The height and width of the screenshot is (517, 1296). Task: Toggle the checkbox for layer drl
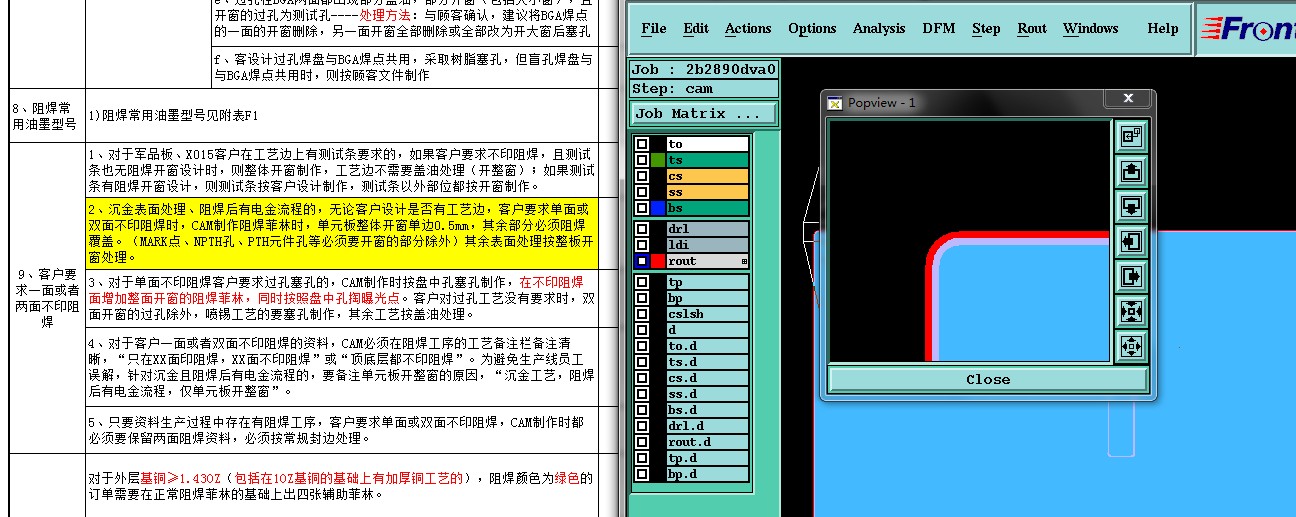click(x=641, y=229)
